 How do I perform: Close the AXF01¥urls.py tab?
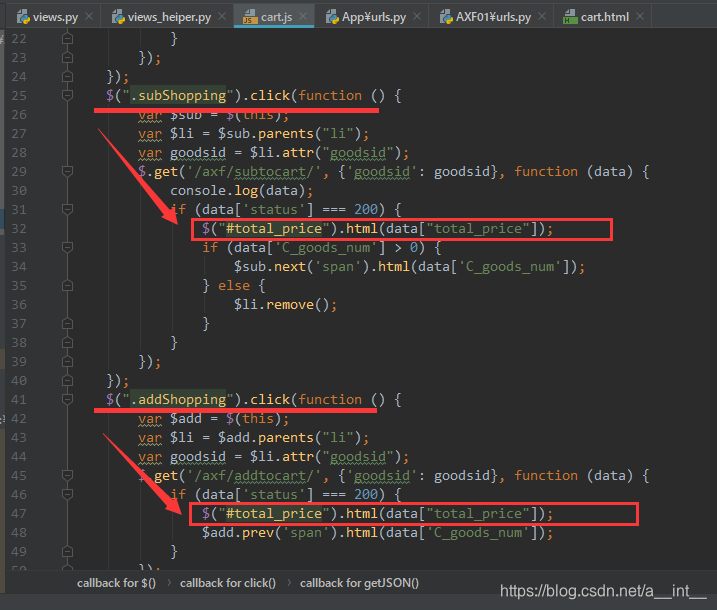click(542, 16)
